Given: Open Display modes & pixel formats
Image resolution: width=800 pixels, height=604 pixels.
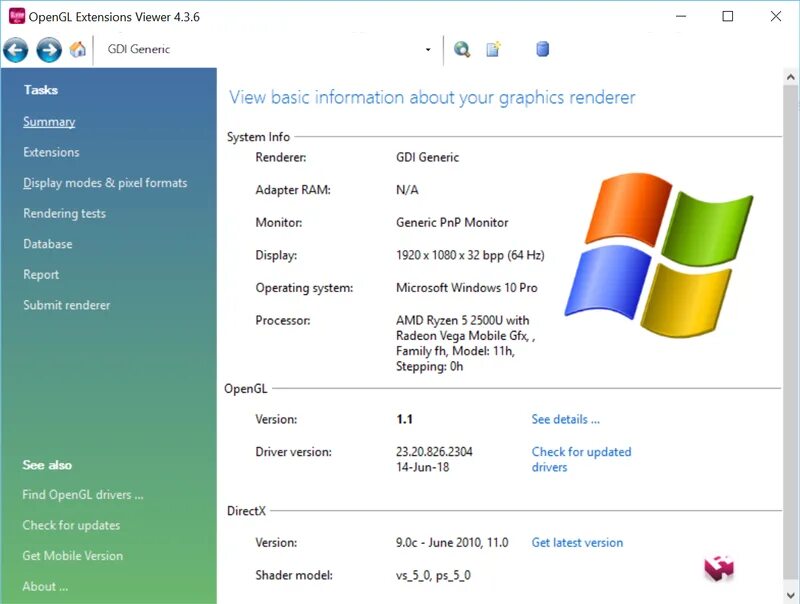Looking at the screenshot, I should pos(105,183).
